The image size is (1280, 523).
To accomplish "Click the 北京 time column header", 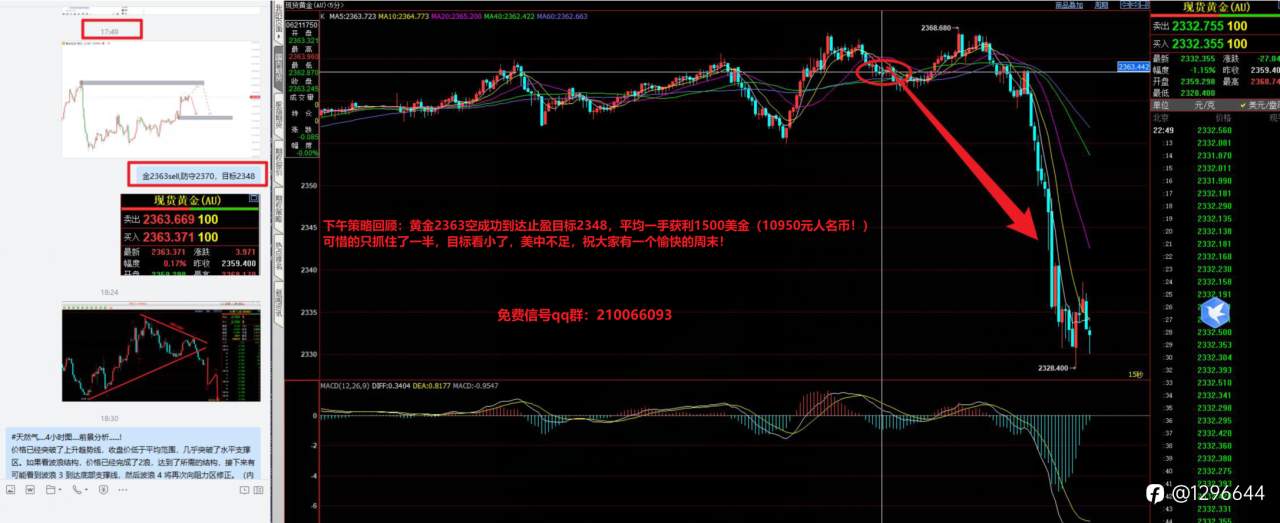I will click(1161, 117).
